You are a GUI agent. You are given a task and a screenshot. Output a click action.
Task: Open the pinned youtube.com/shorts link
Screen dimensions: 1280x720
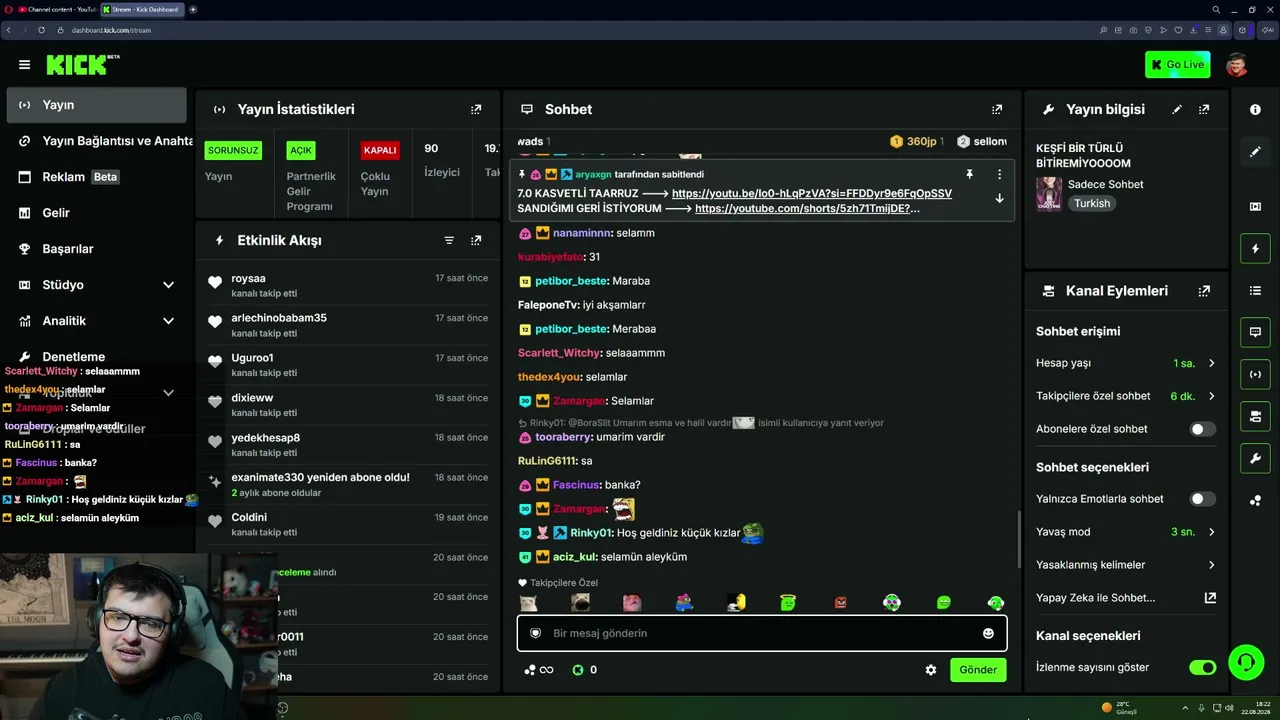(x=808, y=208)
